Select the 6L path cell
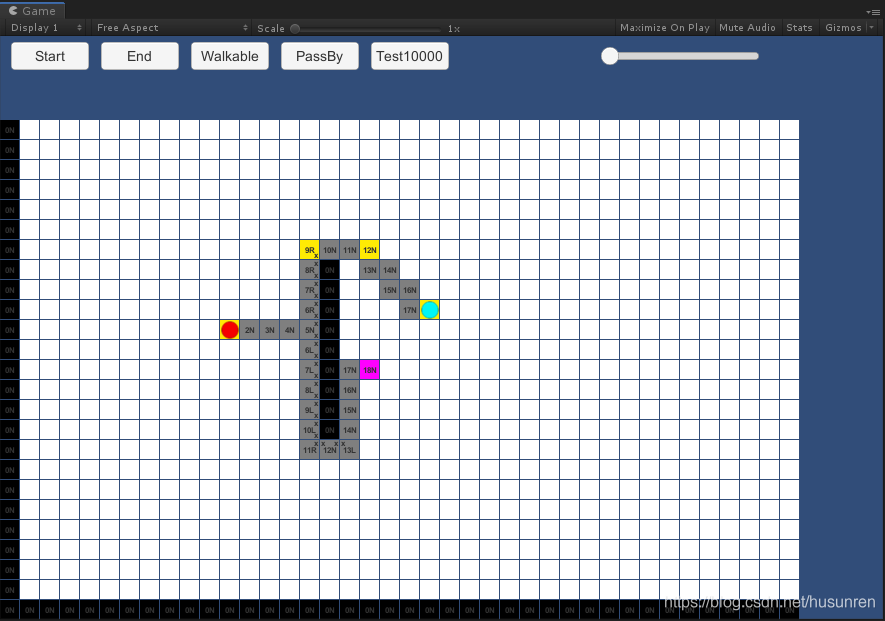Viewport: 885px width, 621px height. coord(309,350)
